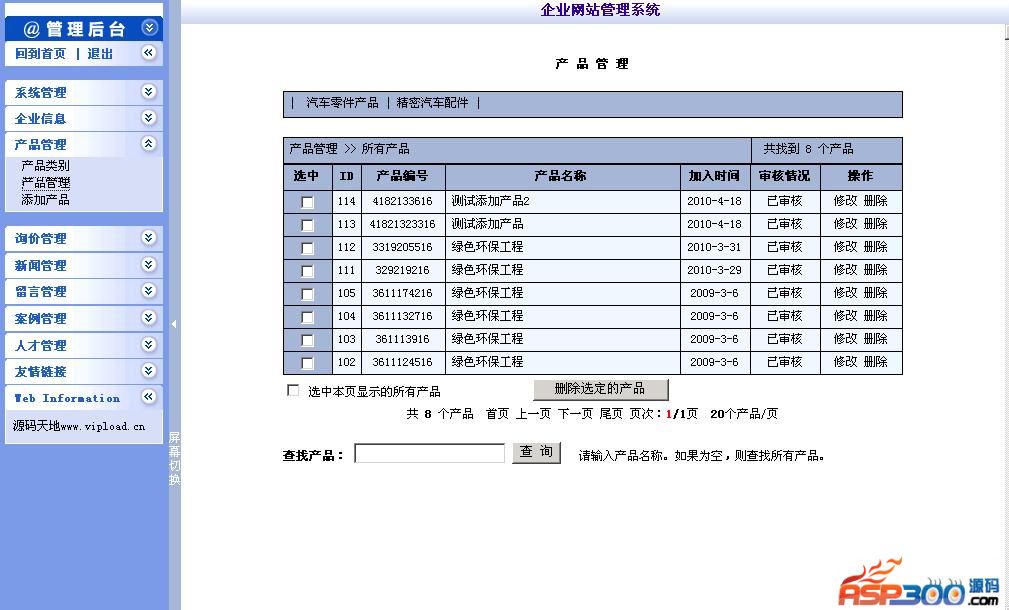This screenshot has width=1009, height=610.
Task: Click the 上一页 pagination link
Action: tap(533, 414)
